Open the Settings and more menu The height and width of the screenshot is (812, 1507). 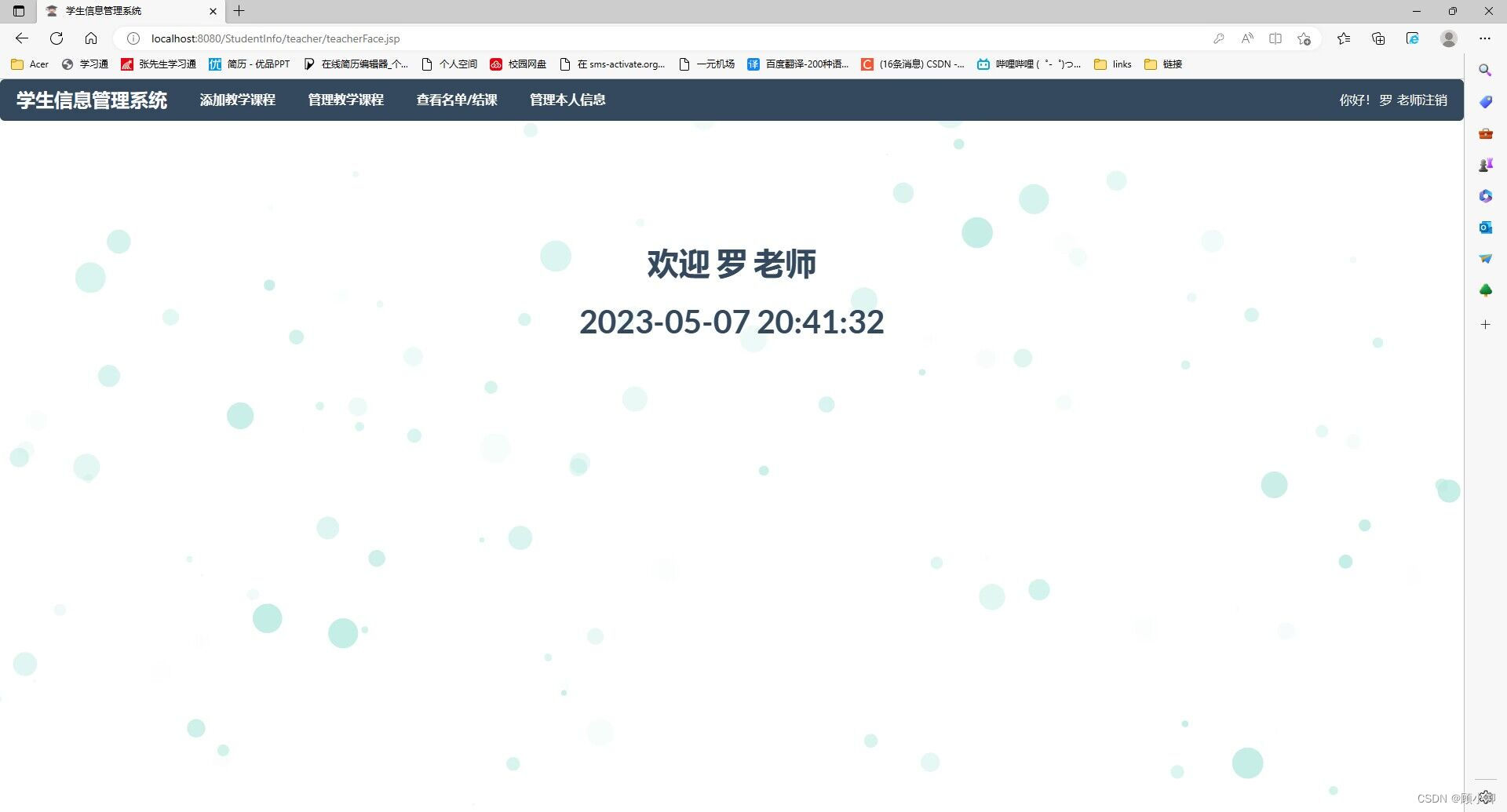(1486, 38)
